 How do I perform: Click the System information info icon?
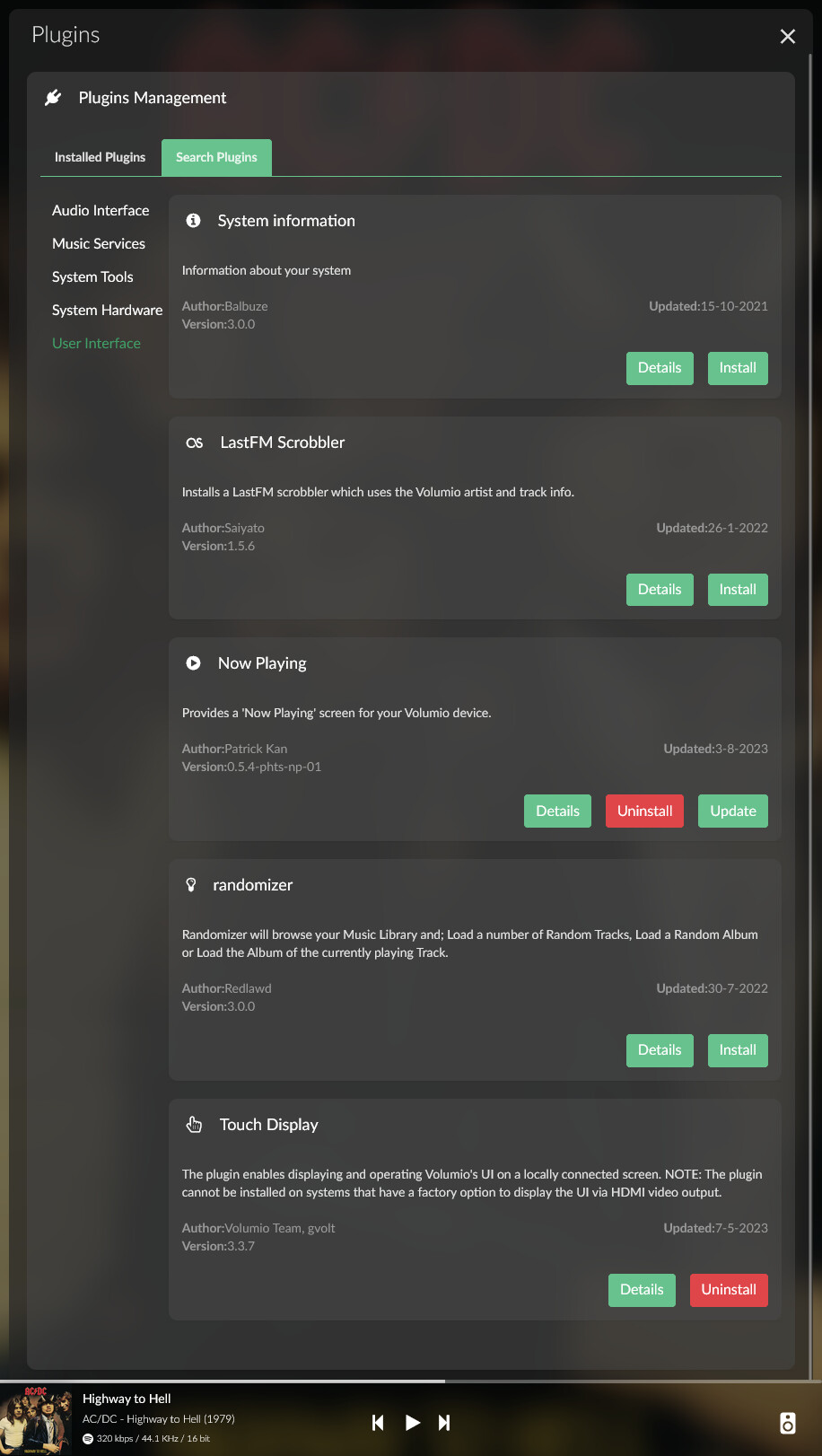[193, 220]
